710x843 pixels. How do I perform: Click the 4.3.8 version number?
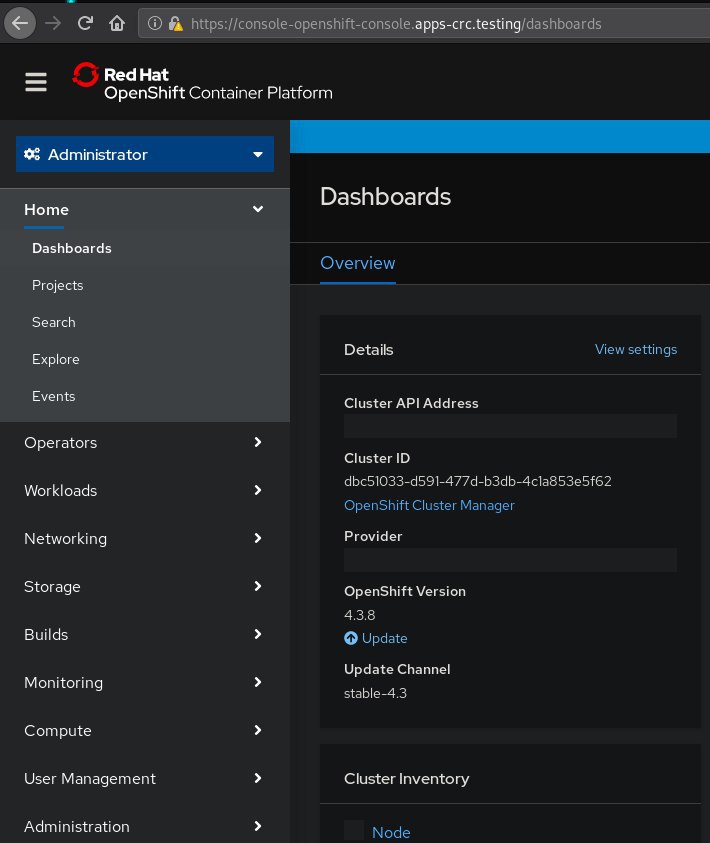360,615
